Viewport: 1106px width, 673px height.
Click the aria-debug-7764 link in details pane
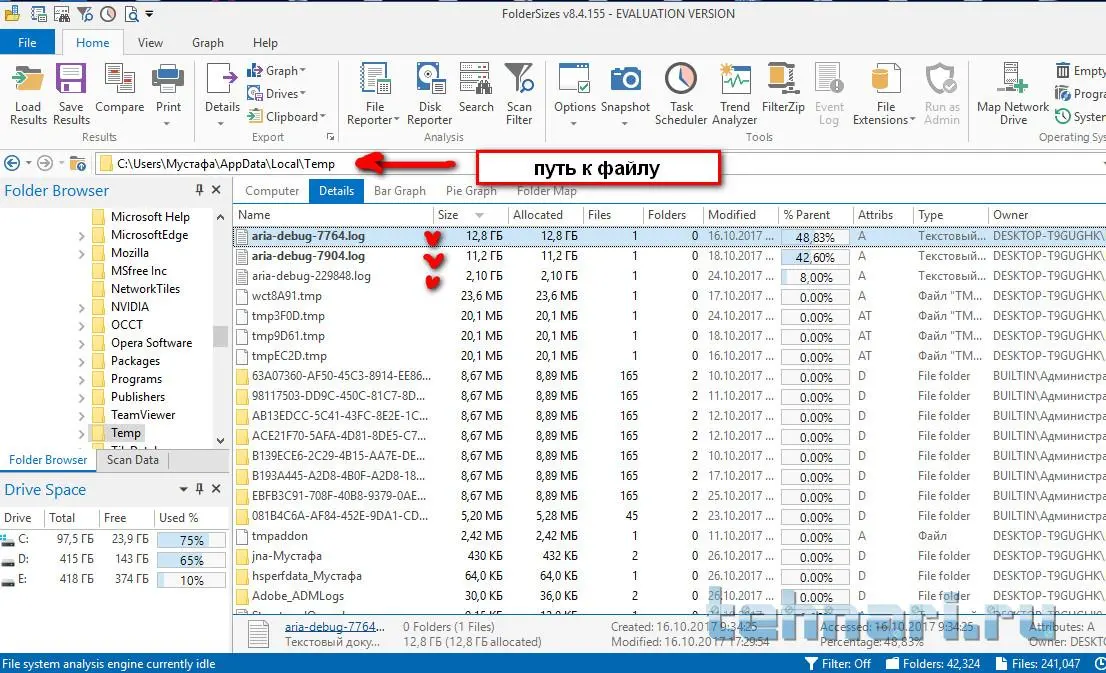point(334,626)
